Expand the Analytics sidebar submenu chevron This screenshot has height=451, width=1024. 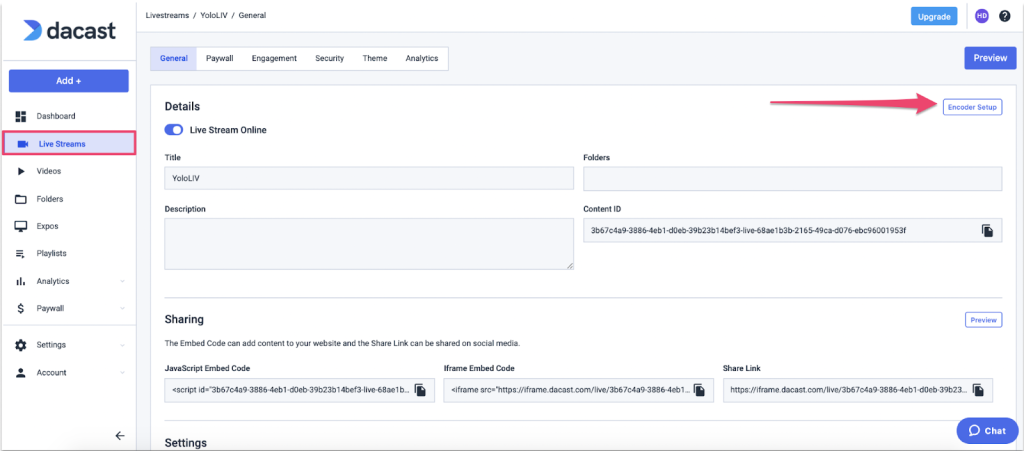122,281
